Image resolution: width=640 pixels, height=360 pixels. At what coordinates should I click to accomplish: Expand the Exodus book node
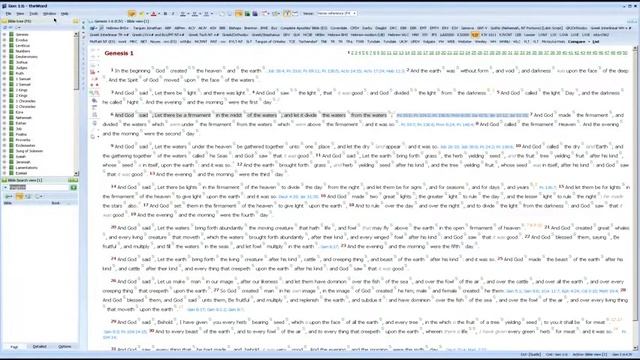pyautogui.click(x=4, y=40)
